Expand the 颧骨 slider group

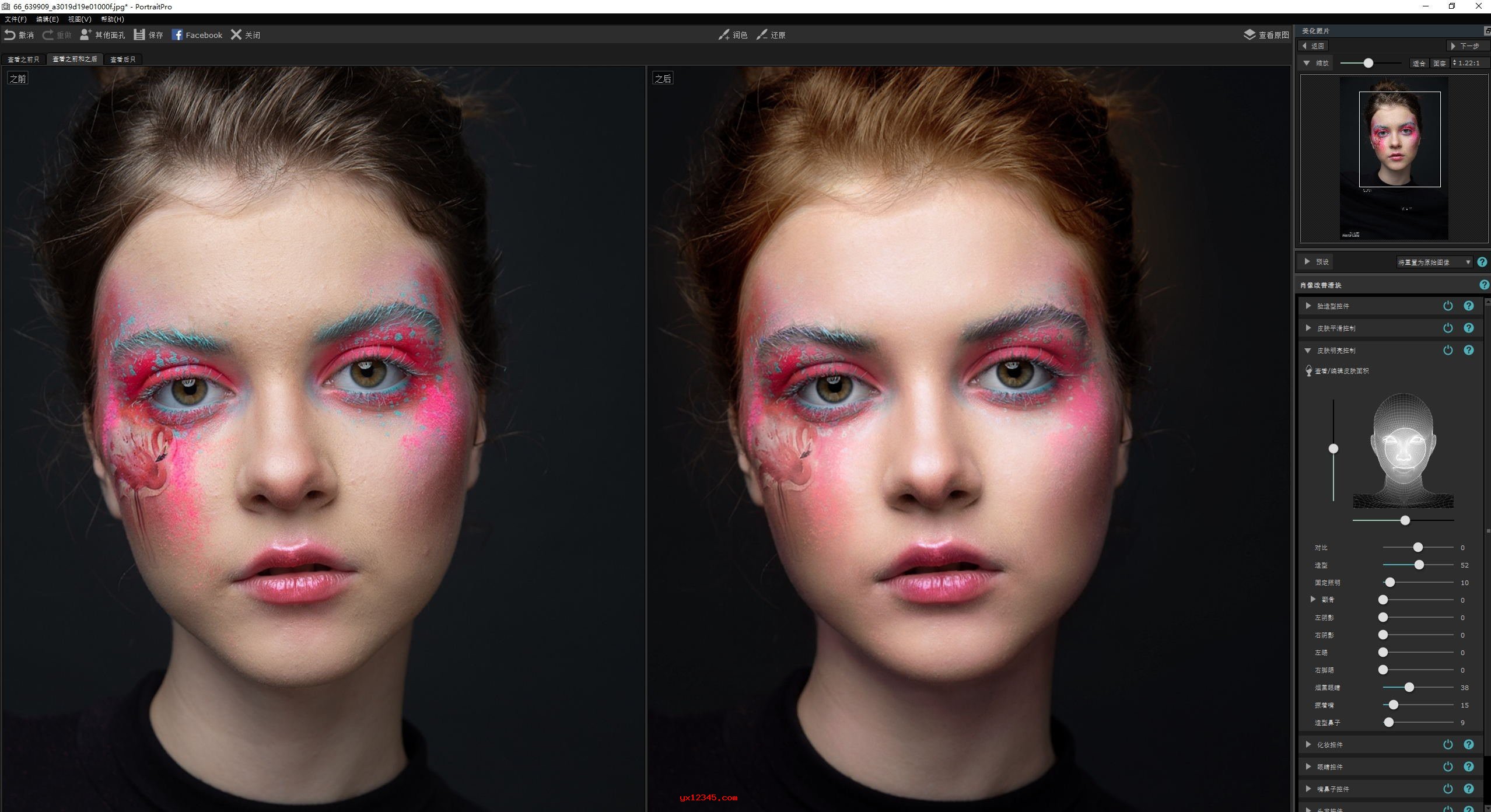coord(1312,599)
